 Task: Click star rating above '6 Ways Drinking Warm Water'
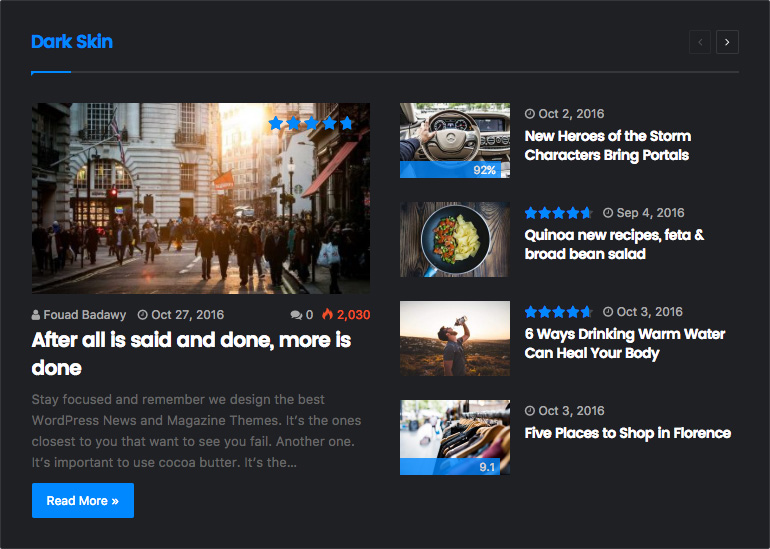[x=558, y=312]
